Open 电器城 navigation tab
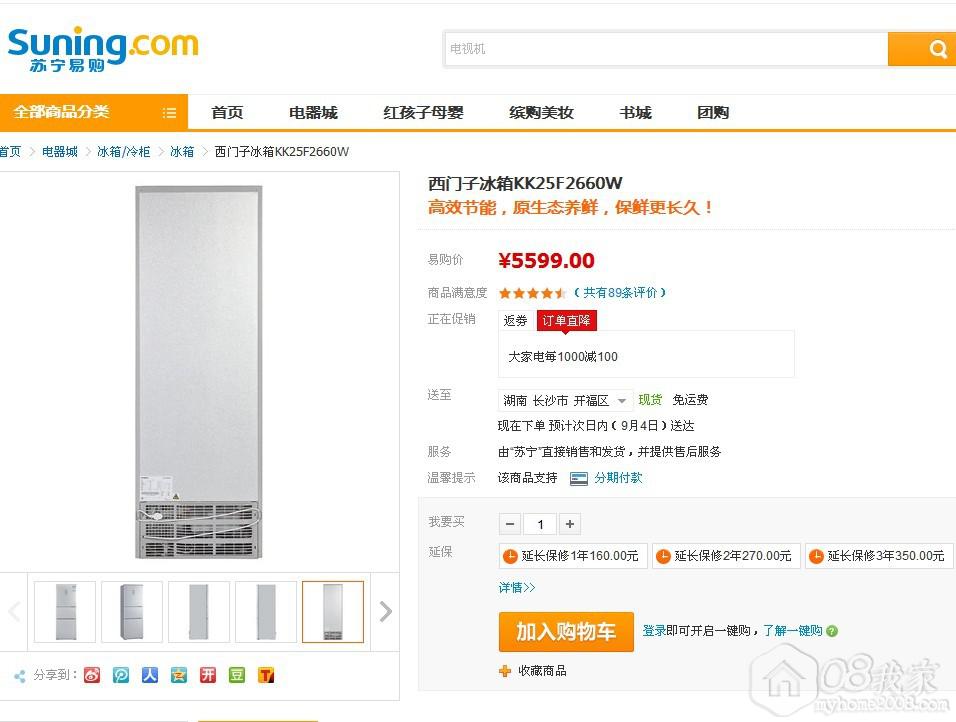Image resolution: width=956 pixels, height=722 pixels. tap(313, 113)
